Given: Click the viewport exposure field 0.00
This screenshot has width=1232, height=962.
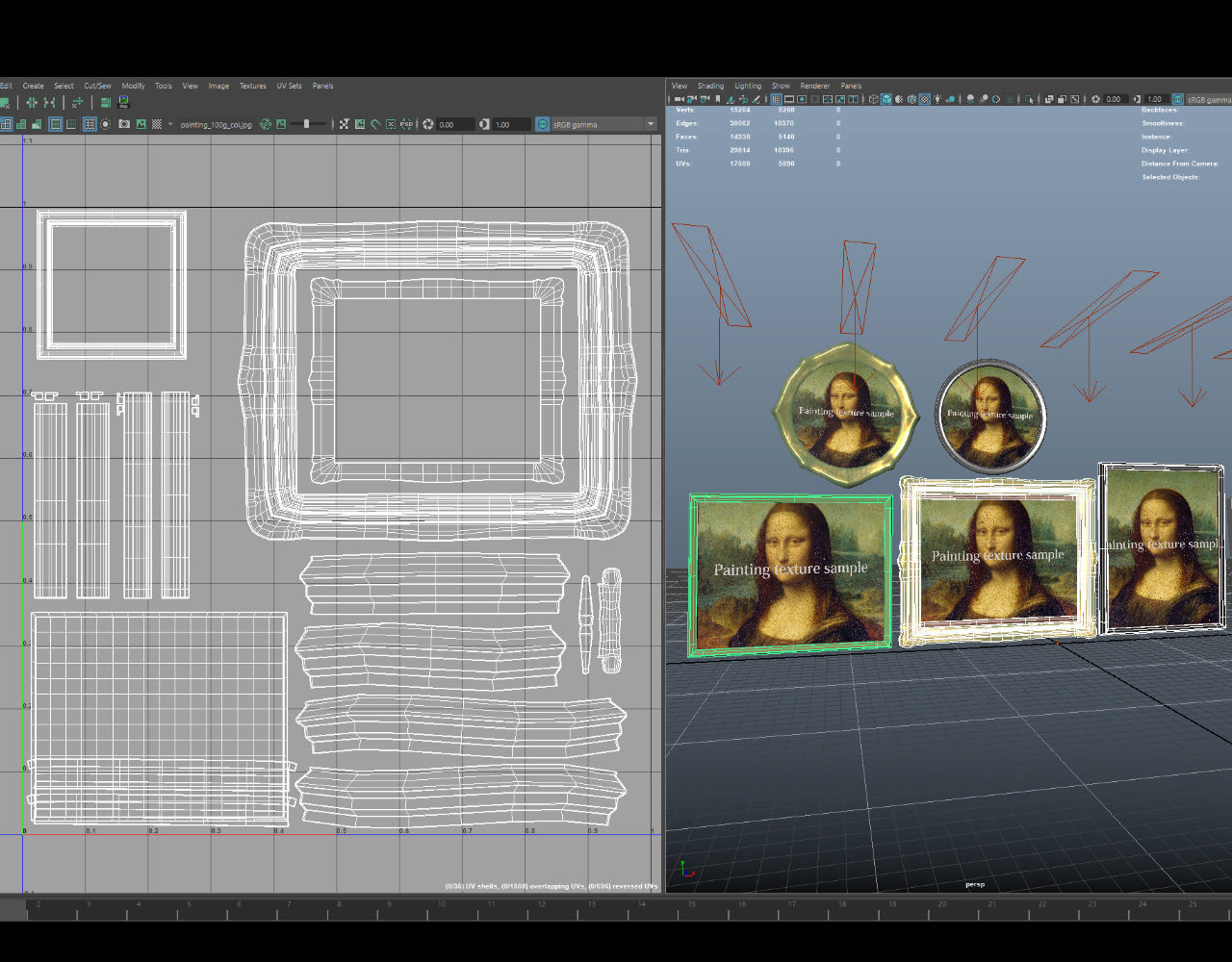Looking at the screenshot, I should click(1115, 99).
